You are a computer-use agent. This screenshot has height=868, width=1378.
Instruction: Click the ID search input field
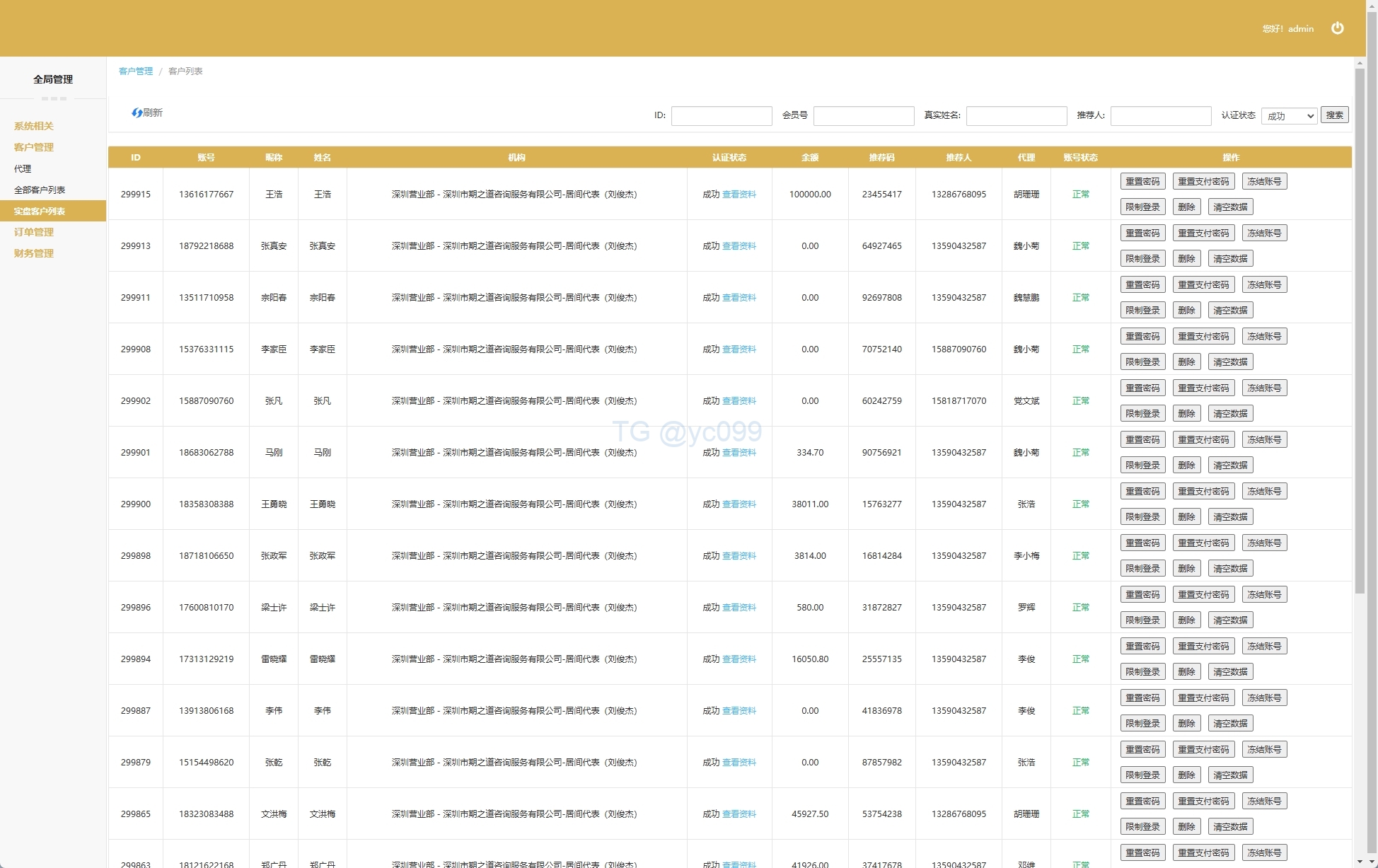tap(721, 116)
